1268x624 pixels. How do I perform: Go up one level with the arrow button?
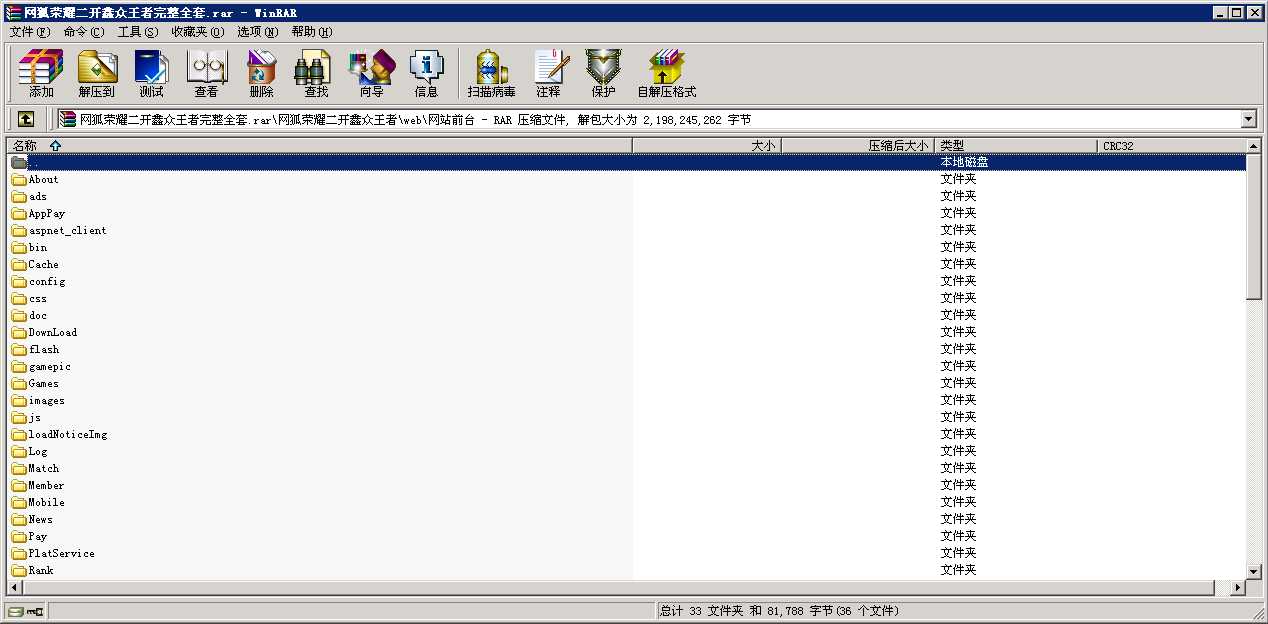click(26, 119)
